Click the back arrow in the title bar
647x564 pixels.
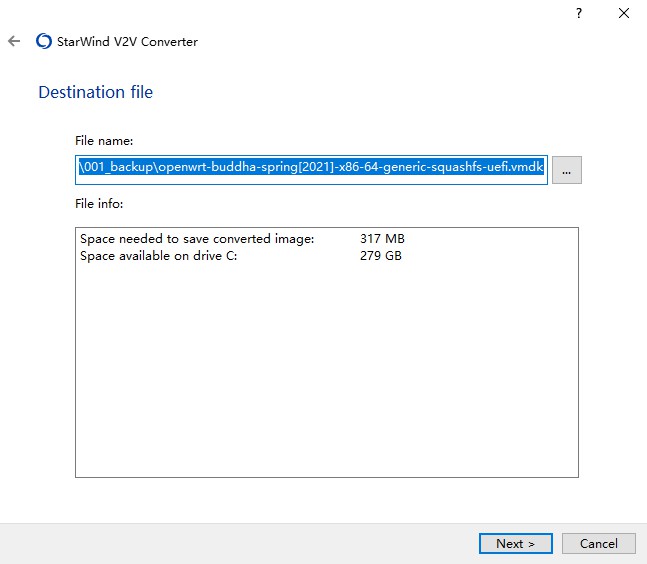pos(14,42)
